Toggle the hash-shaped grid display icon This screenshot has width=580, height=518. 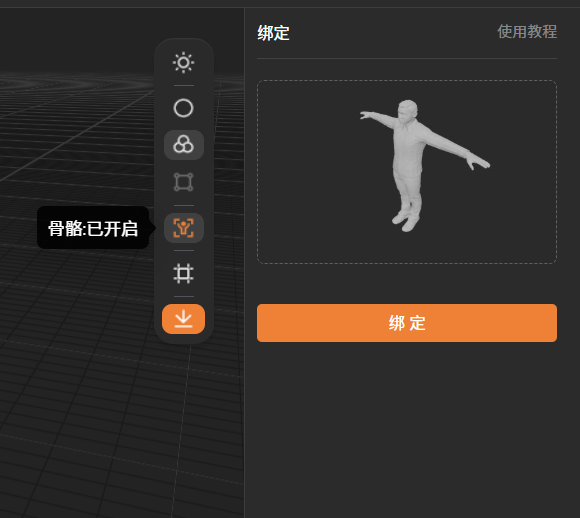183,274
